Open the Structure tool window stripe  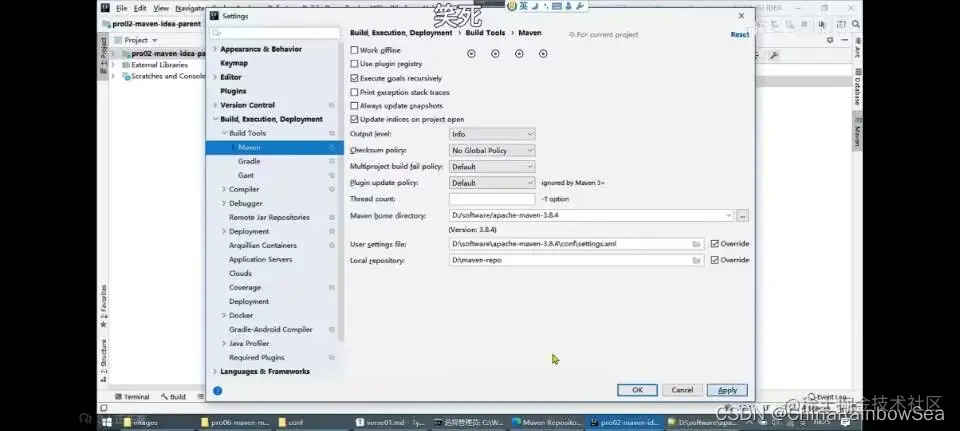click(103, 359)
